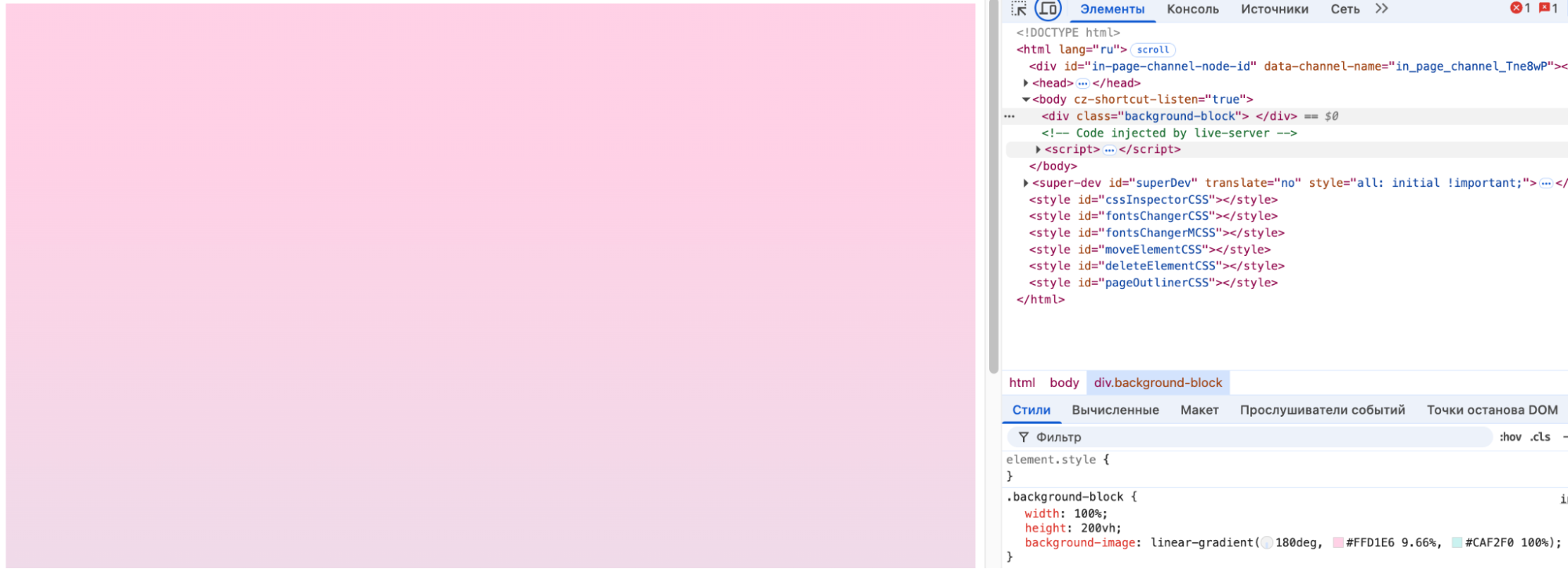Click the scroll badge next to html tag
The image size is (1568, 569).
pos(1152,49)
